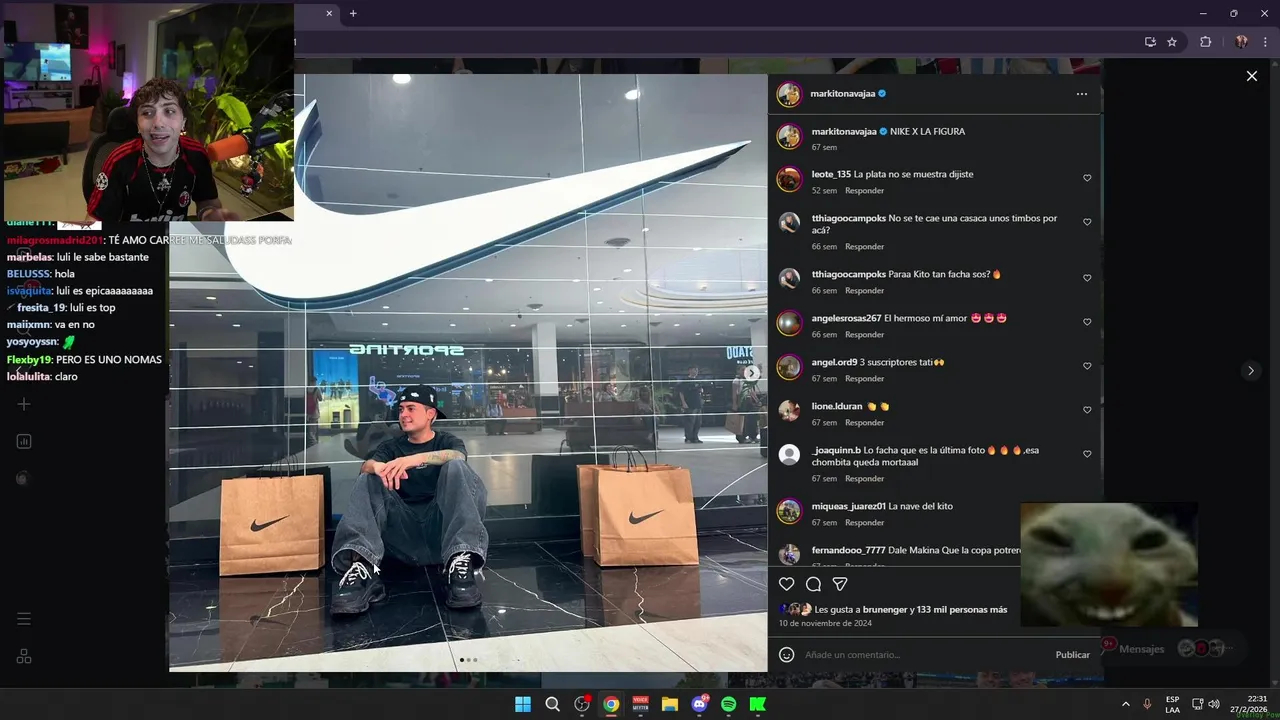Expand hidden system tray icons

coord(1125,704)
